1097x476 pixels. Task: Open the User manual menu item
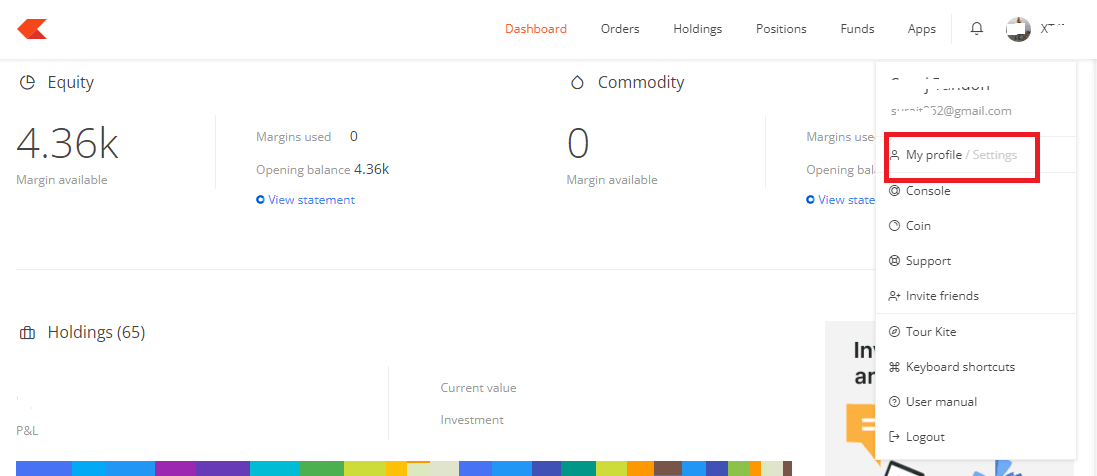point(940,402)
